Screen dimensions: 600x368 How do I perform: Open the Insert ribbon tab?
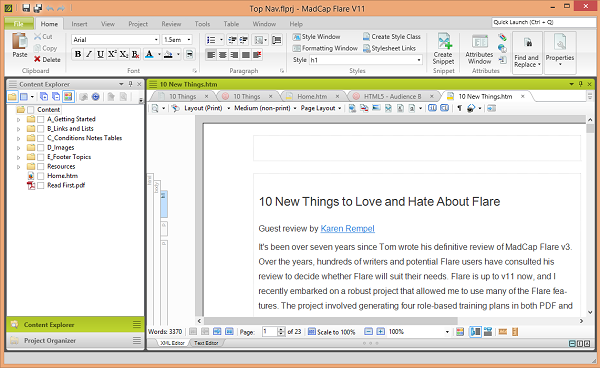79,24
